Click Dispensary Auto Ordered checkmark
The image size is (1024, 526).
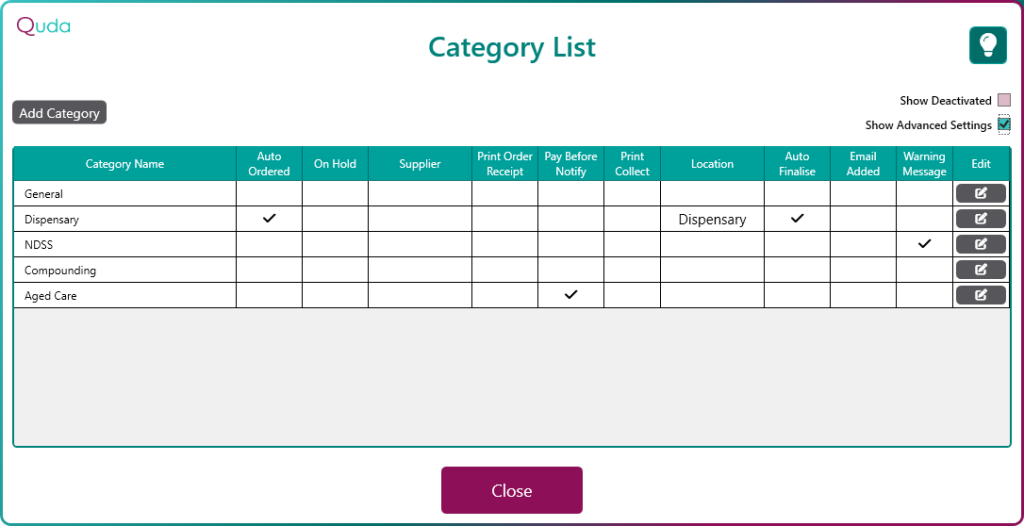(269, 219)
